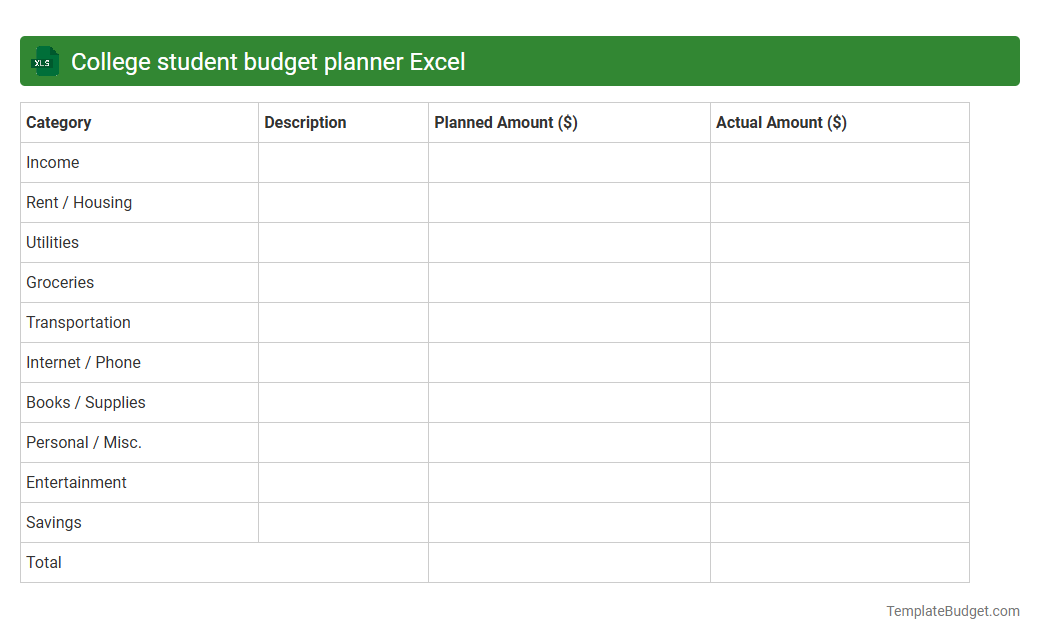
Task: Click the Total row label
Action: pyautogui.click(x=44, y=562)
